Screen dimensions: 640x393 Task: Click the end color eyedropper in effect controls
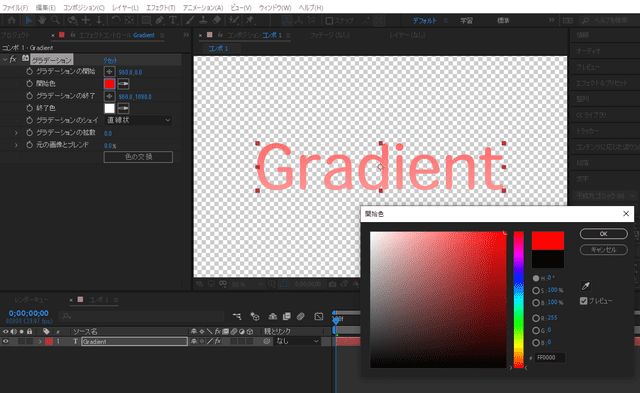coord(123,109)
